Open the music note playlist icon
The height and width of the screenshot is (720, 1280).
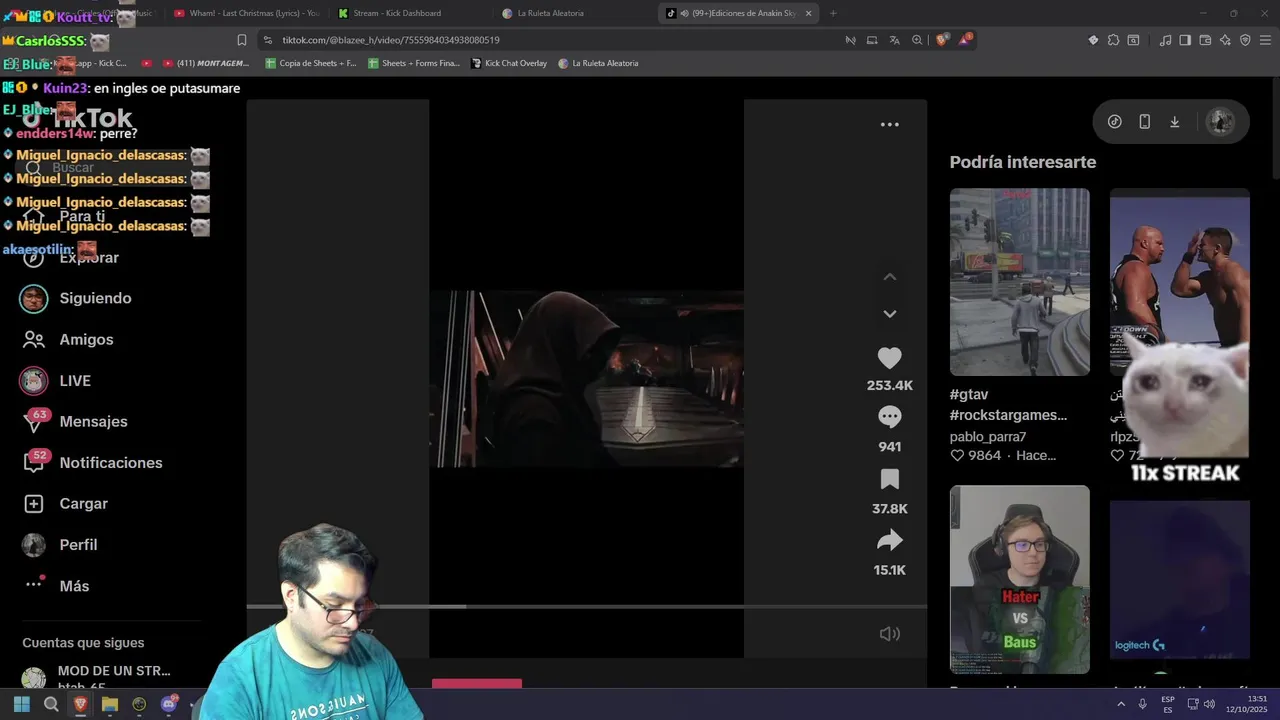pos(1165,40)
